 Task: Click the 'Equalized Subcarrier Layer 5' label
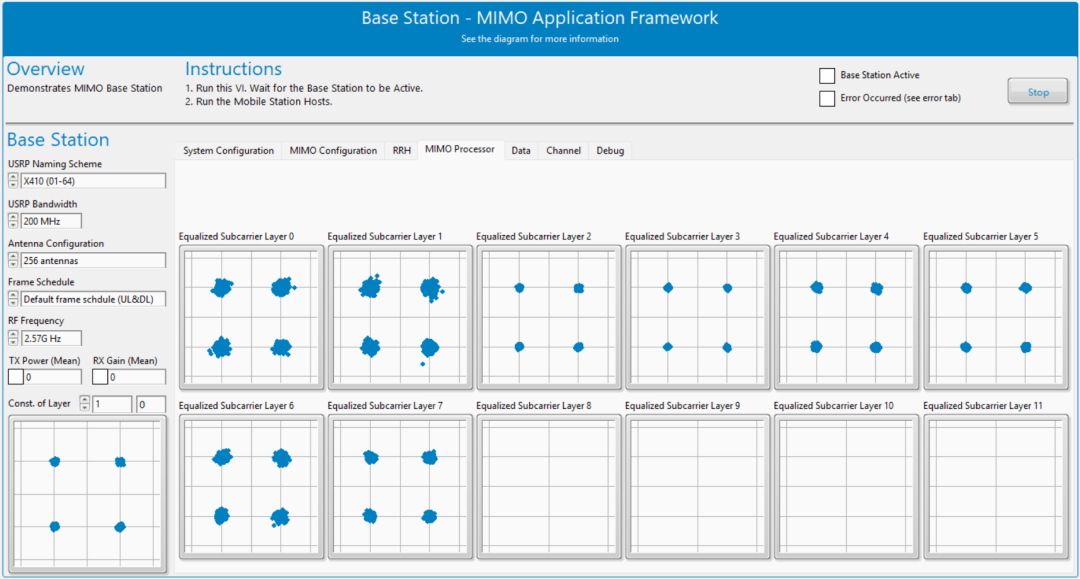click(x=981, y=236)
